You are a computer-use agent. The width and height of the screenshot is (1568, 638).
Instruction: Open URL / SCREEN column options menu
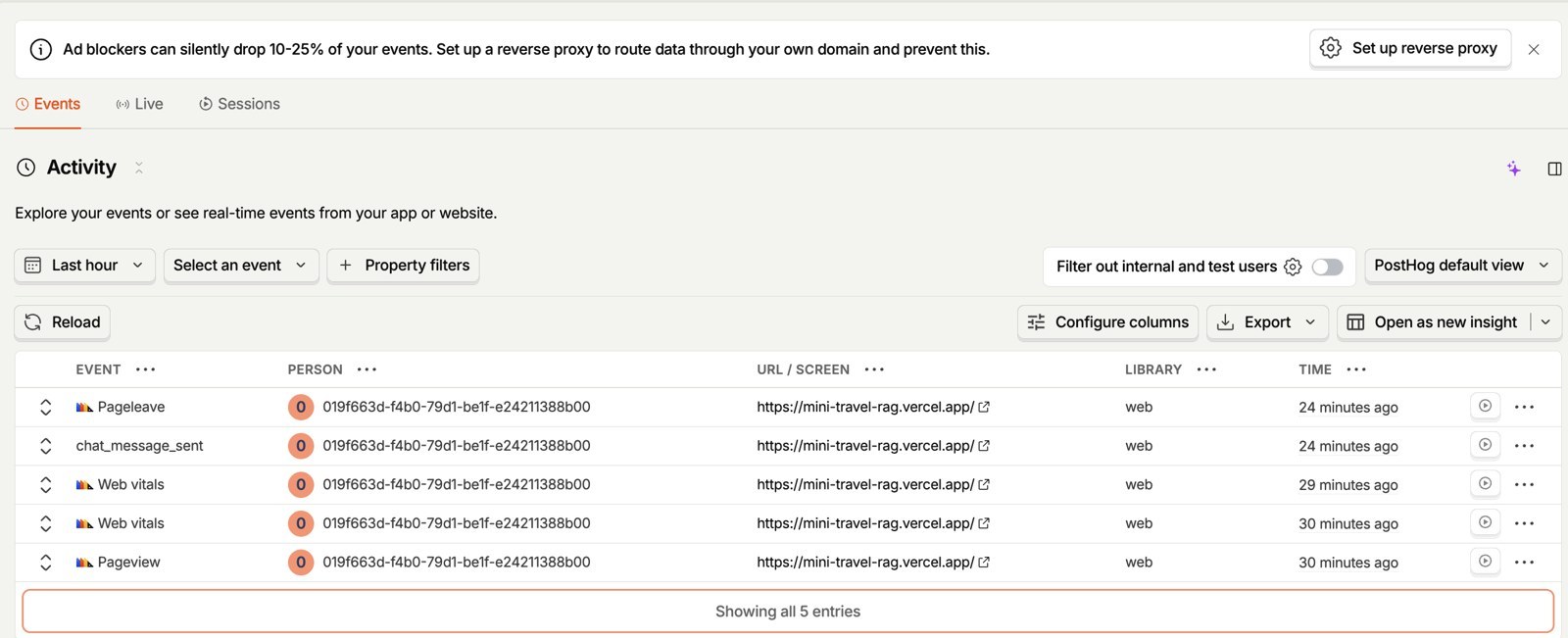875,369
